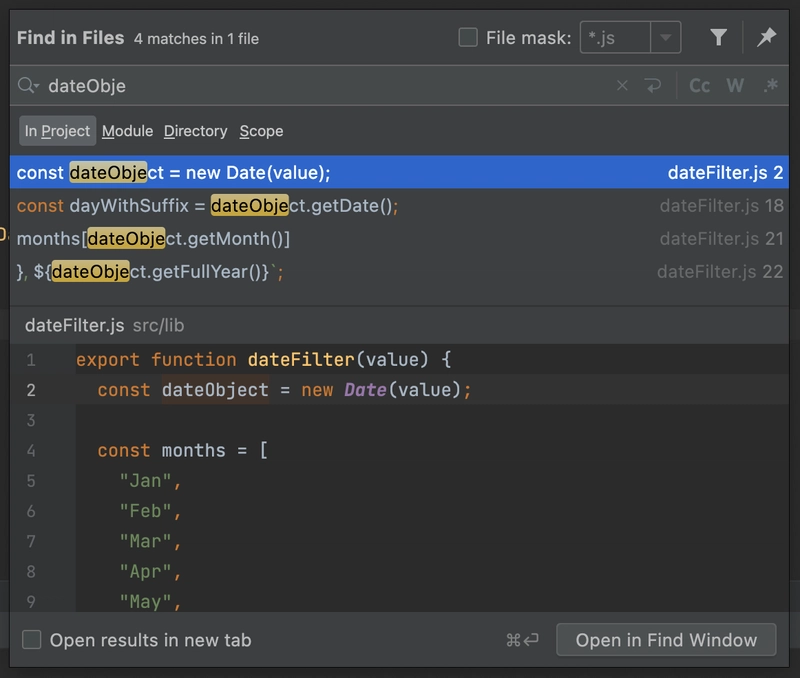Click Open in Find Window button
This screenshot has height=678, width=800.
pos(666,640)
